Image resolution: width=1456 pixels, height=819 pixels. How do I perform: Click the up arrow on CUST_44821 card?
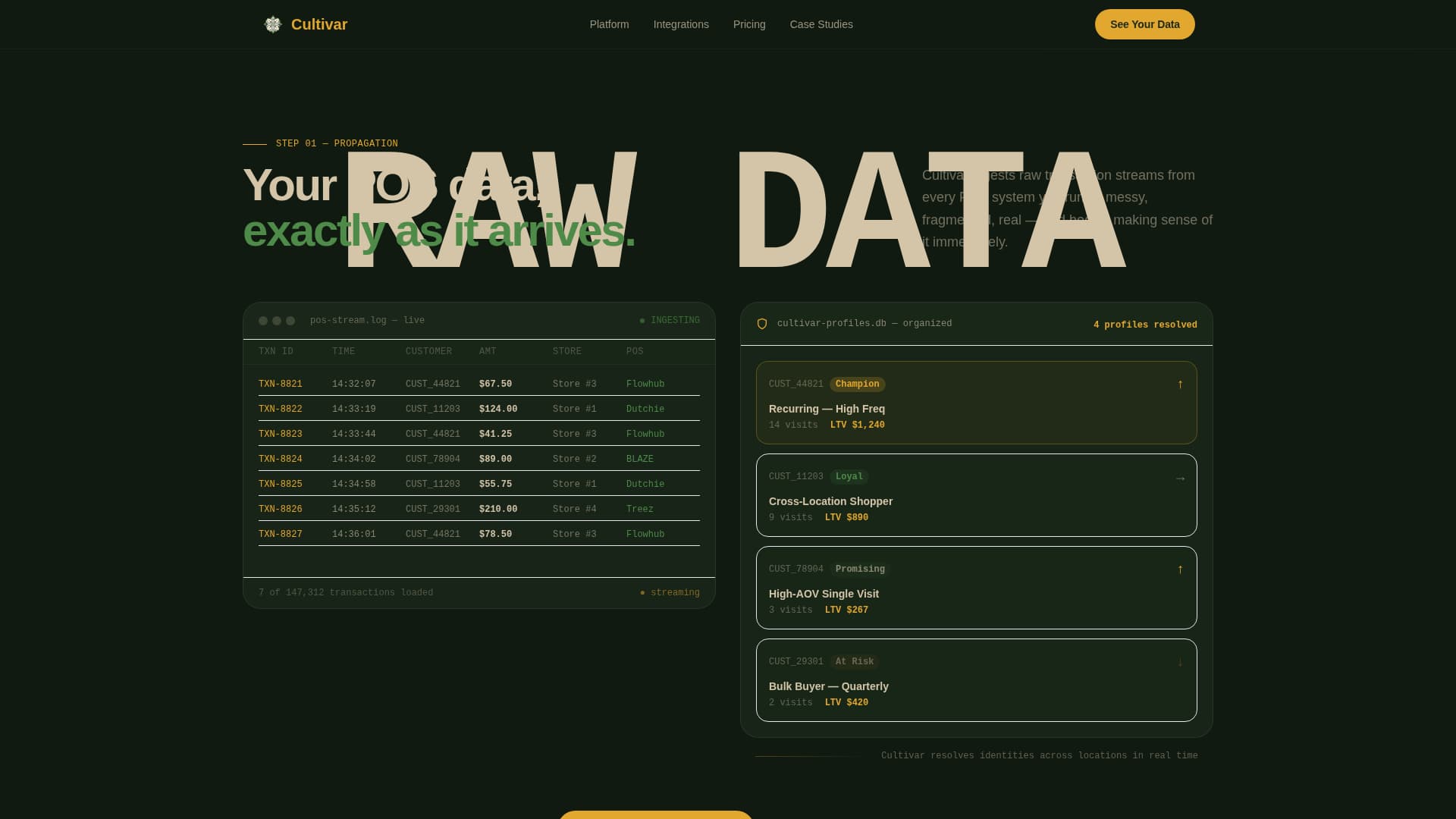(x=1180, y=384)
